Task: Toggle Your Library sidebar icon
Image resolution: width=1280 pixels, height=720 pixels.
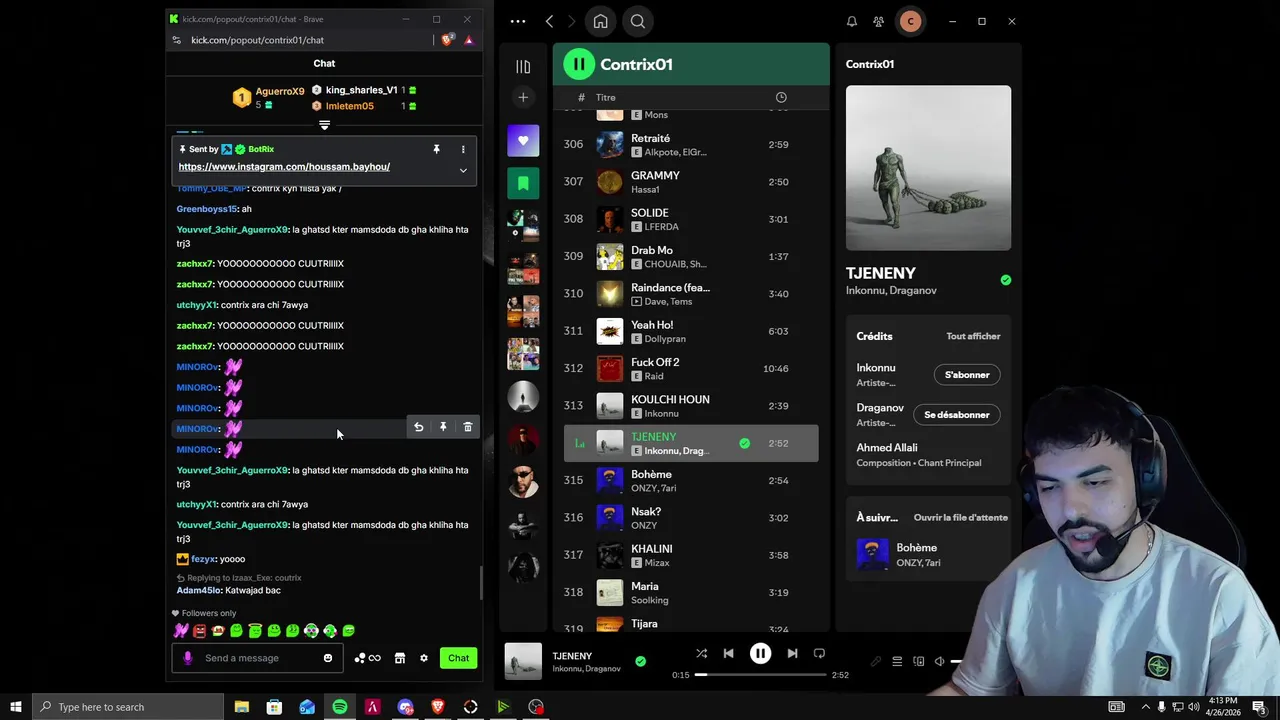Action: coord(523,66)
